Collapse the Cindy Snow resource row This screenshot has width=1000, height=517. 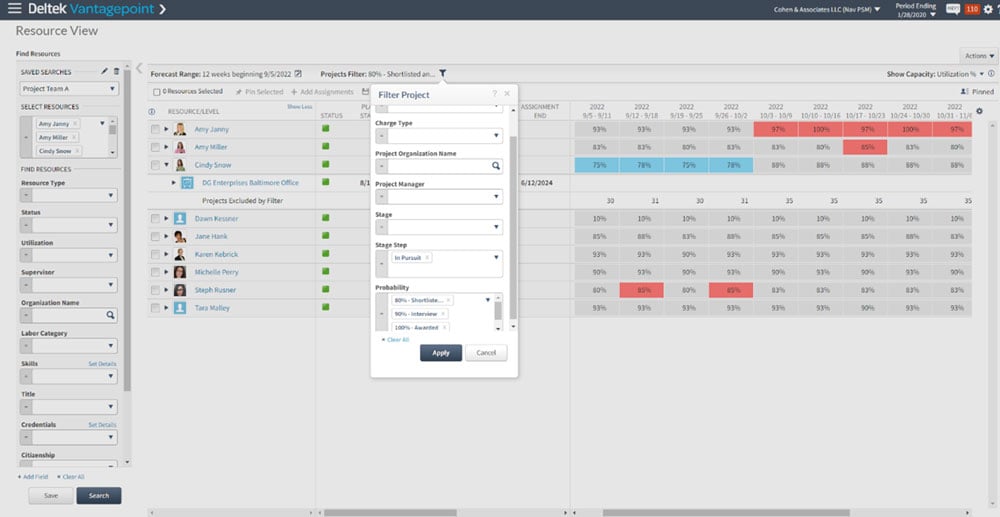click(167, 165)
